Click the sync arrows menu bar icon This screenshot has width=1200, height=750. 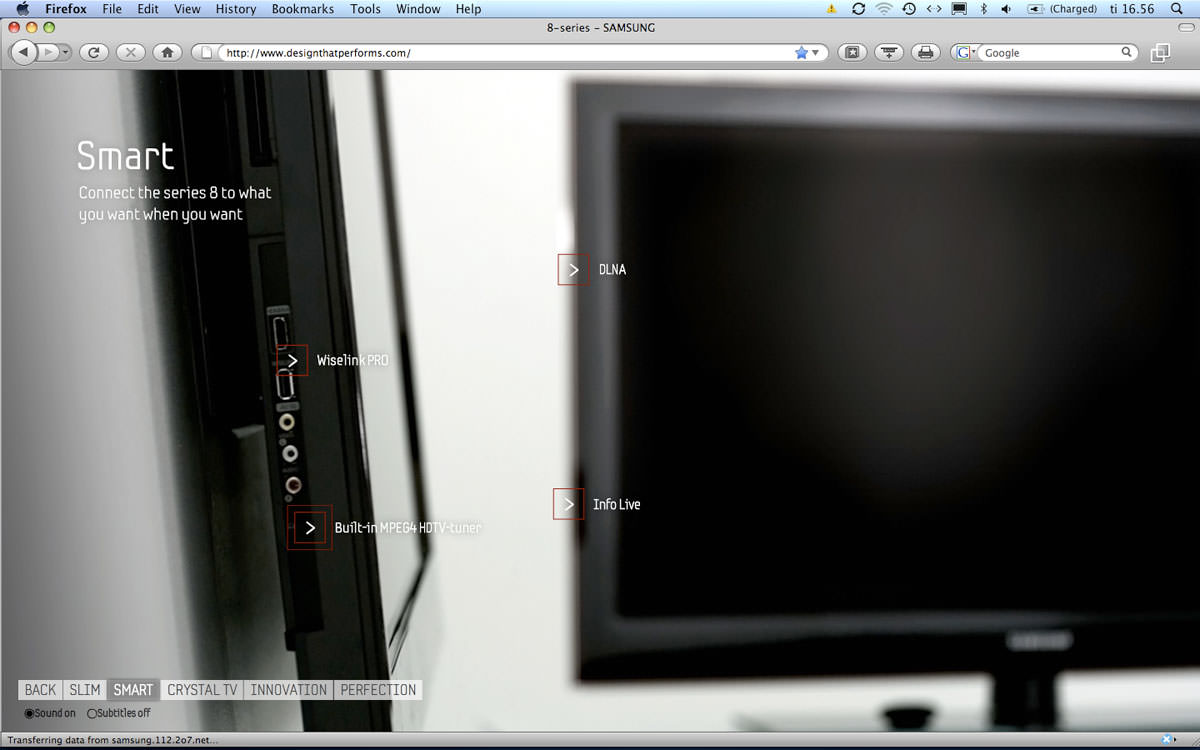pos(858,9)
